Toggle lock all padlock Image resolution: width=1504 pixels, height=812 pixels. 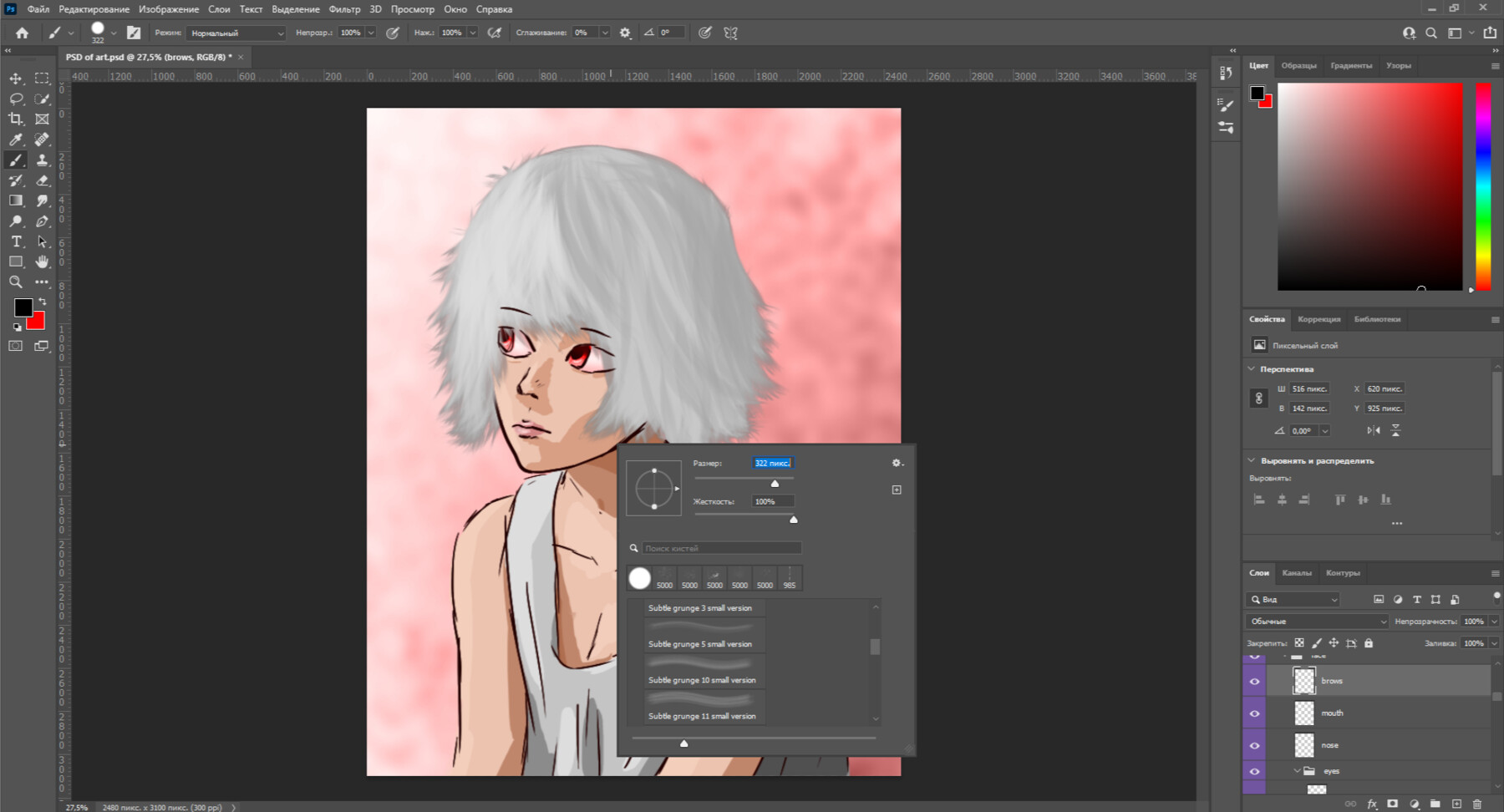point(1369,643)
